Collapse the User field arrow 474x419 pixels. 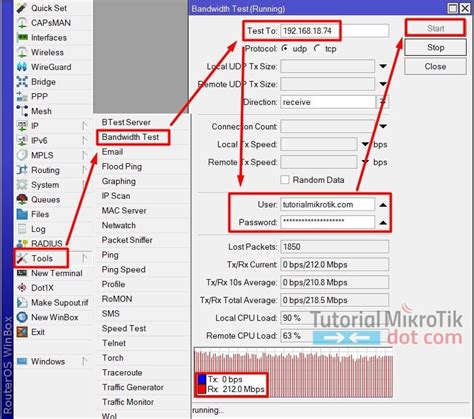click(383, 205)
